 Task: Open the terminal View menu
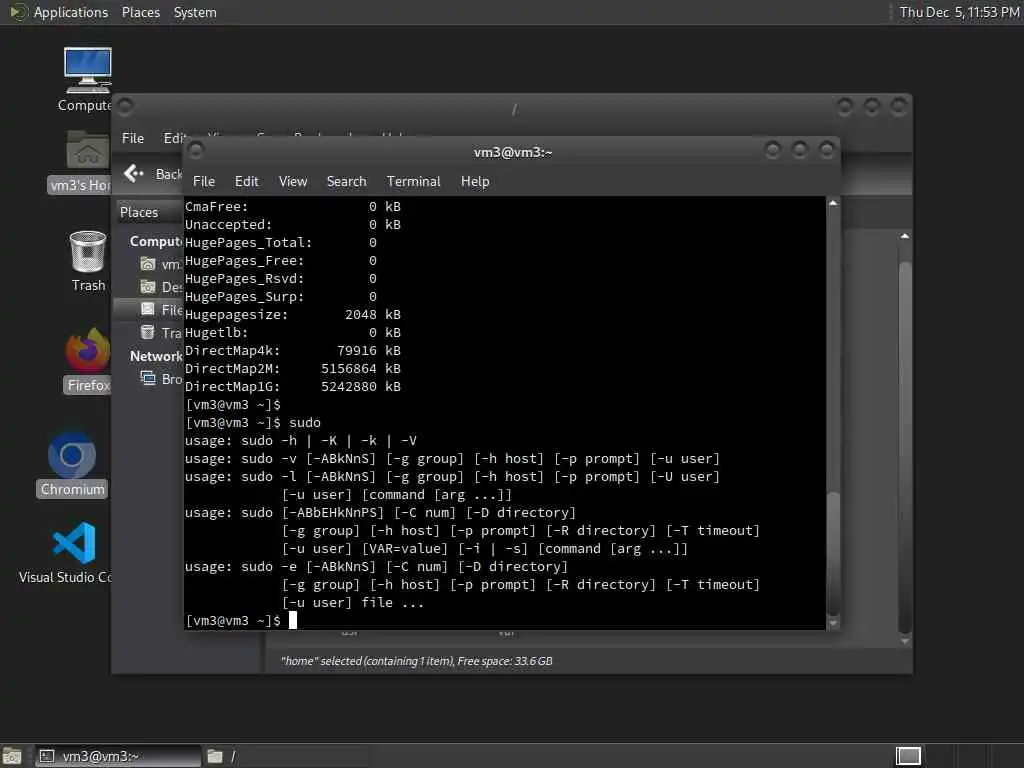pyautogui.click(x=293, y=182)
